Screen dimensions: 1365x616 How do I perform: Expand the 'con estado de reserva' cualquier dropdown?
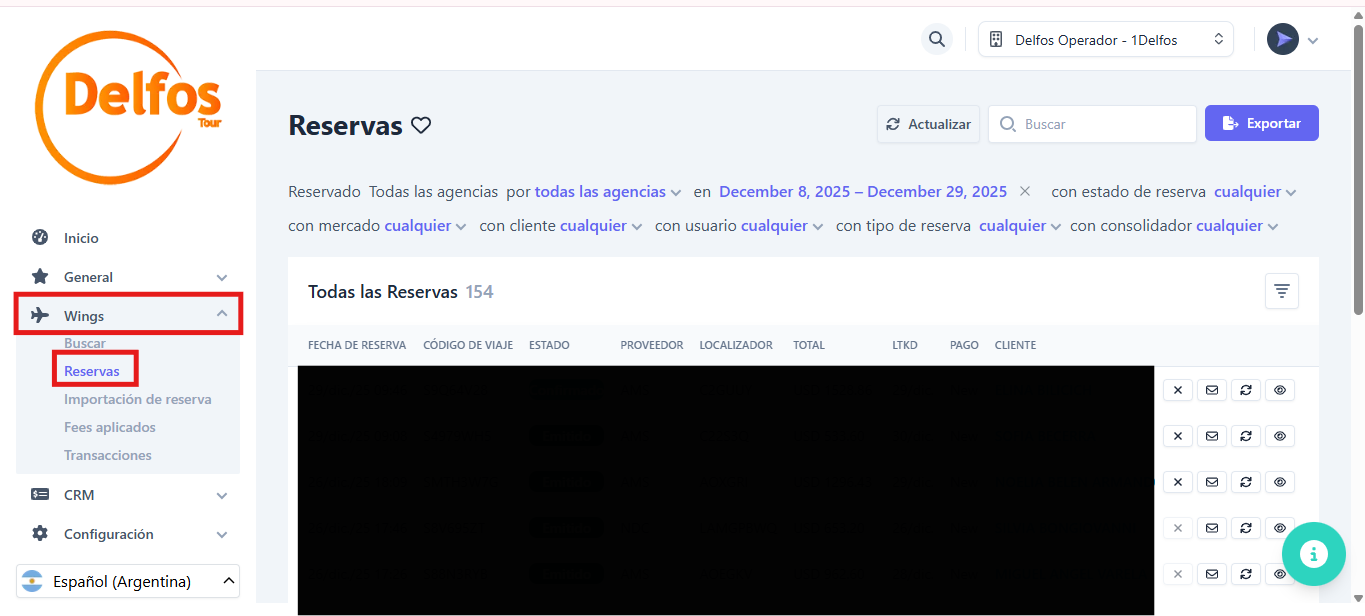pyautogui.click(x=1255, y=192)
